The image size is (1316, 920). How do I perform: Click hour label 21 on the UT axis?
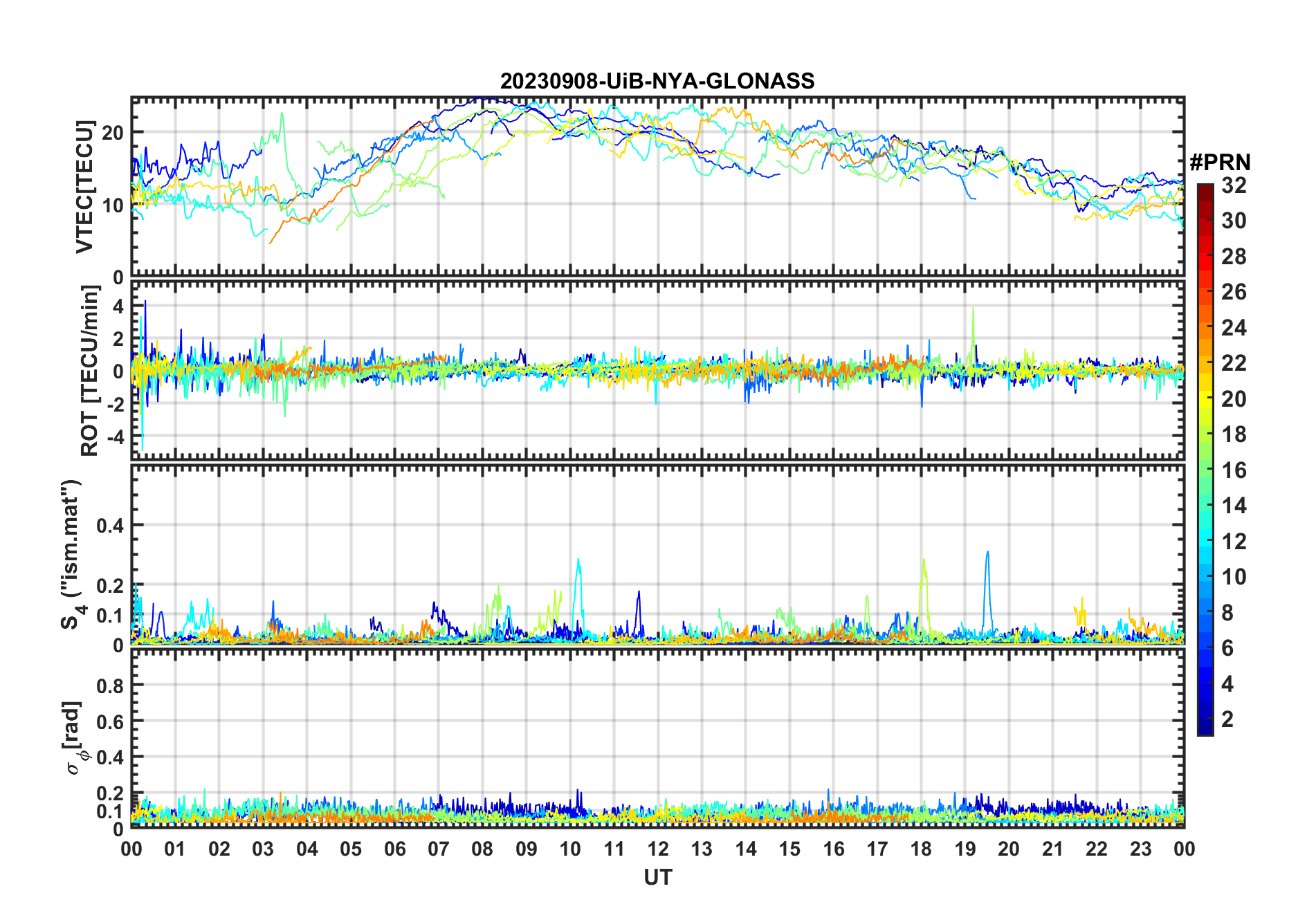click(1053, 849)
